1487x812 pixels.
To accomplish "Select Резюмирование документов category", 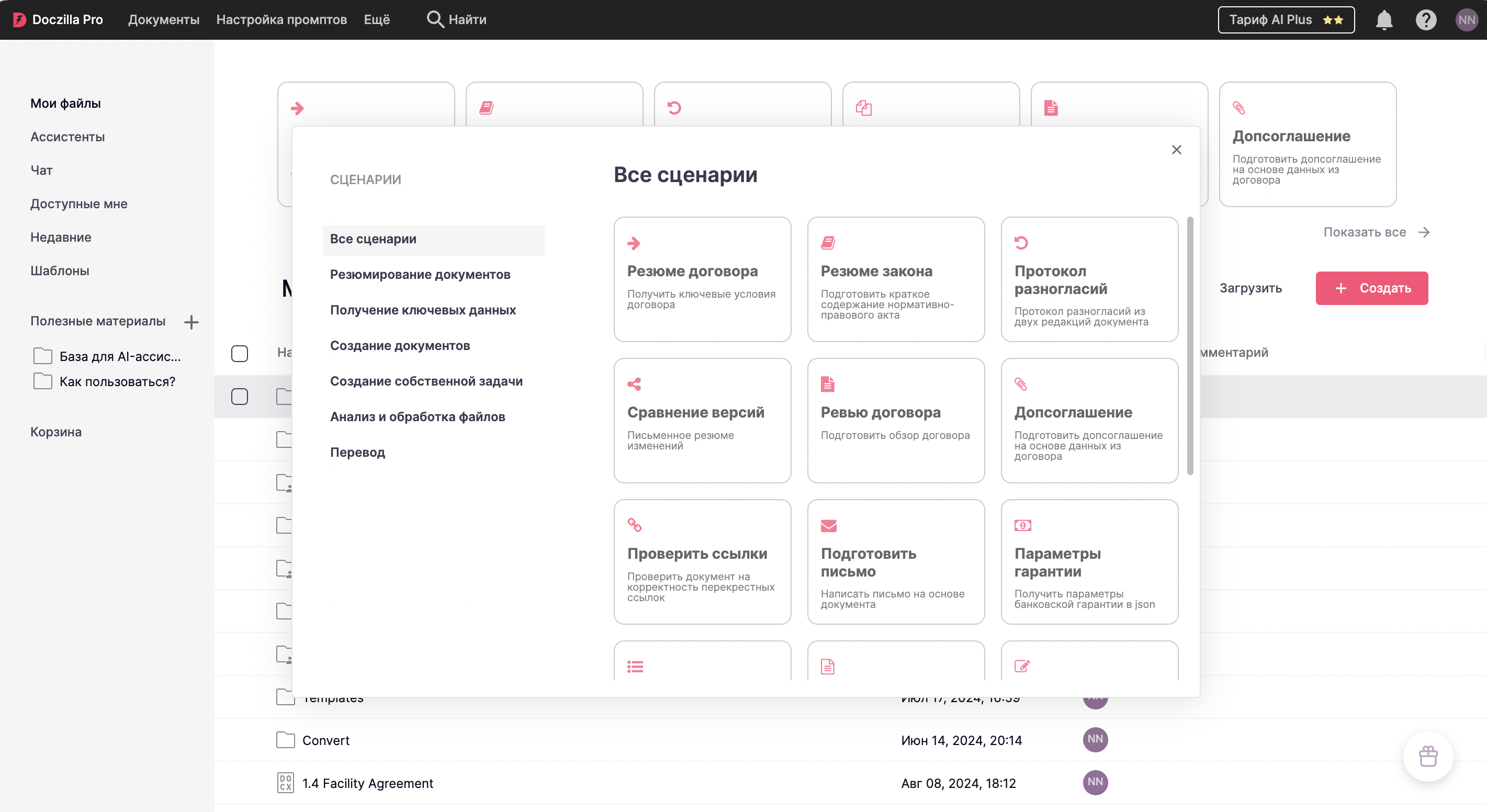I will coord(420,275).
